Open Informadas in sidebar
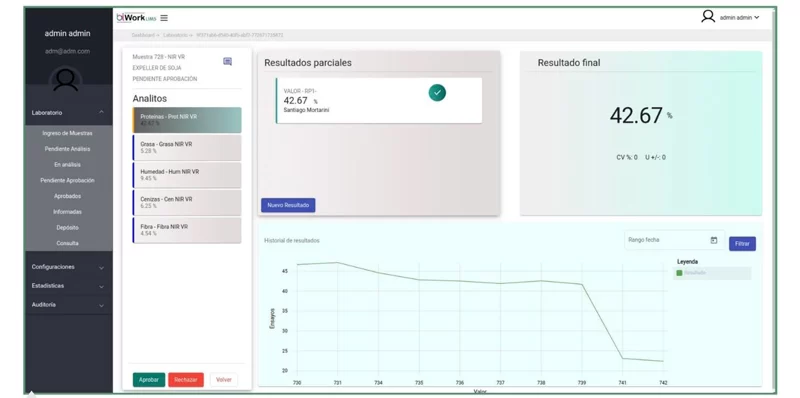Screen dimensions: 800x398 coord(67,212)
